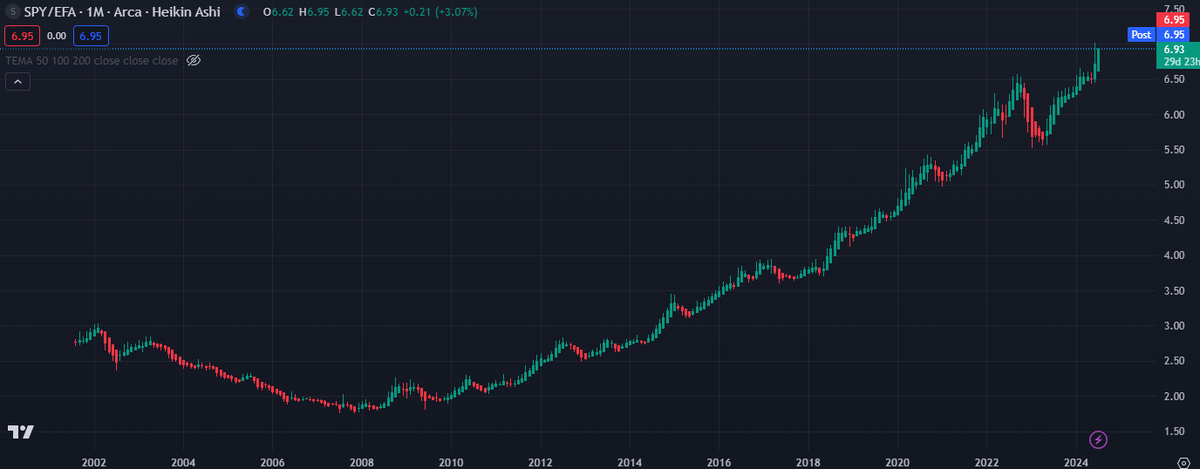Image resolution: width=1200 pixels, height=469 pixels.
Task: Click the latest green candle at chart top
Action: (x=1097, y=60)
